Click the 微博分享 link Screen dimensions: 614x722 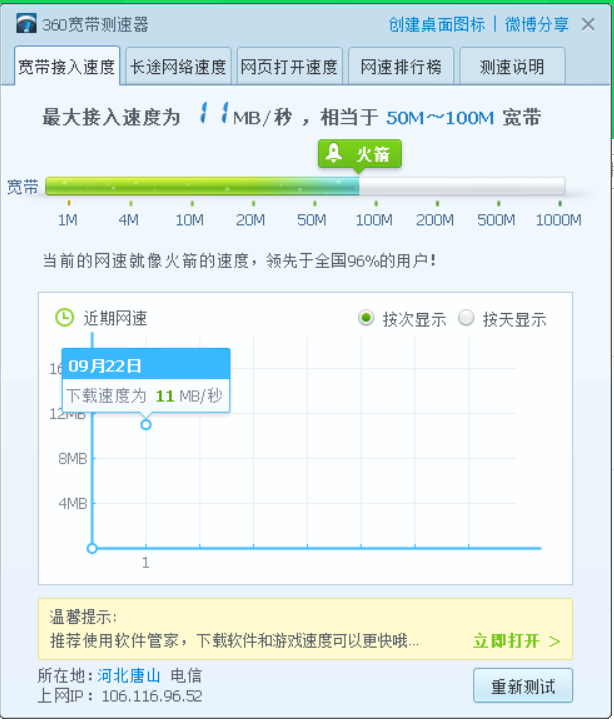coord(537,24)
